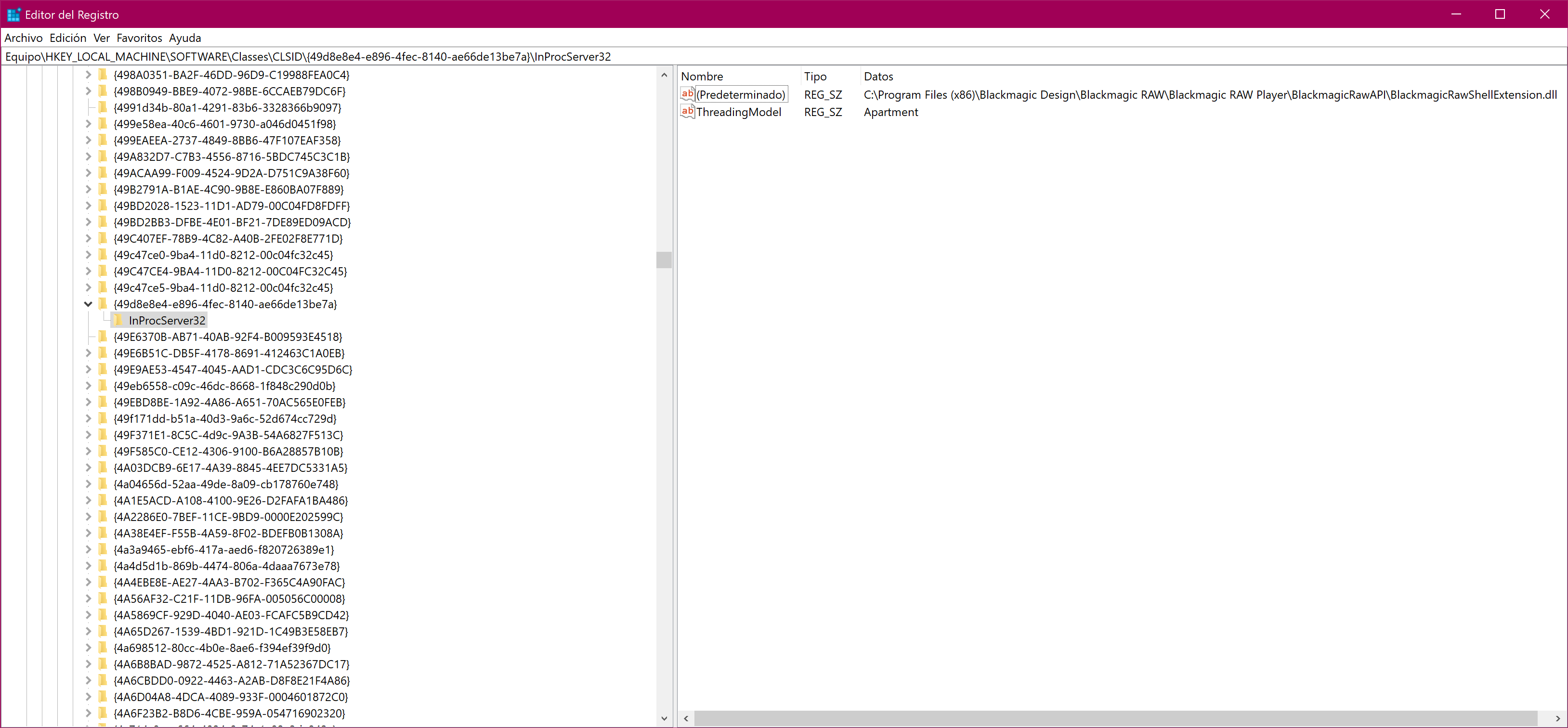Click folder icon of {49d8e8e4-e896-4fec-8140-ae66de13be7a}
The height and width of the screenshot is (728, 1568).
(x=103, y=304)
